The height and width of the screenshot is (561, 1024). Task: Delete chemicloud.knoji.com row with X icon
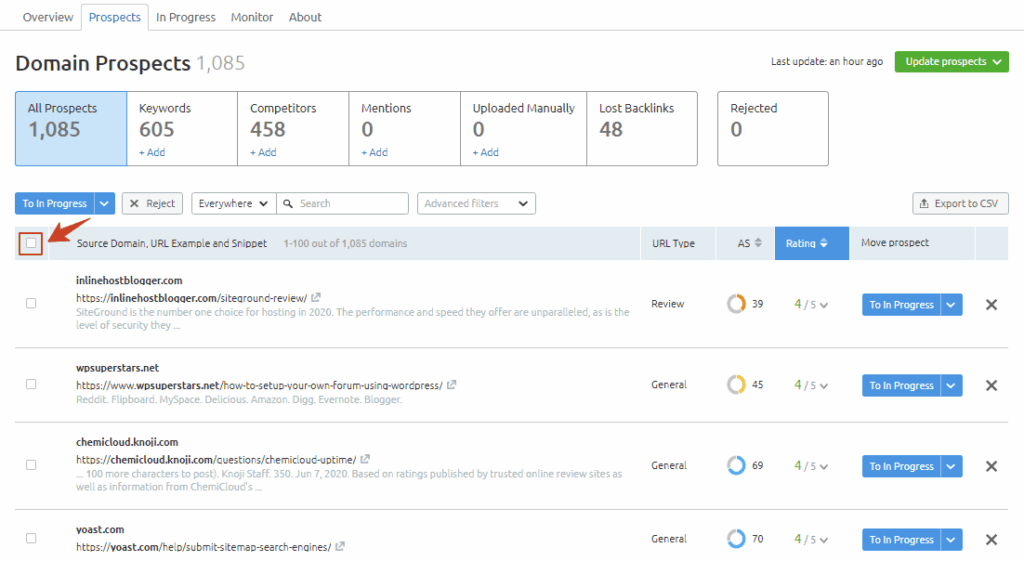[991, 466]
